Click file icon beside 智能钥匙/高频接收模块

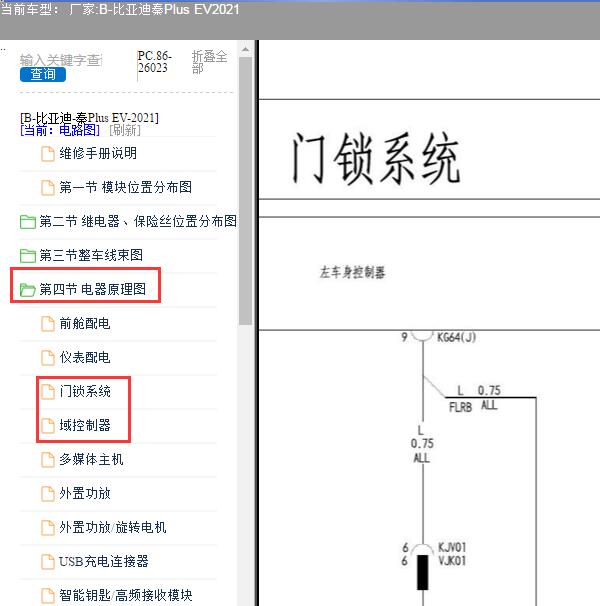click(x=48, y=596)
